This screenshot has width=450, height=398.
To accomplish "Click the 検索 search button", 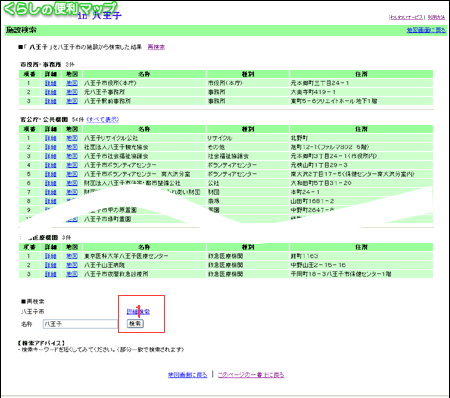I will tap(135, 323).
